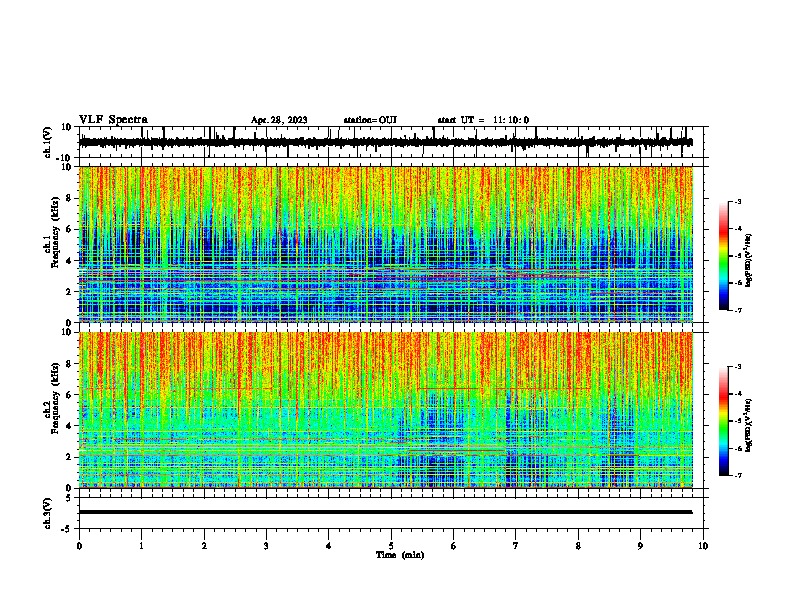The height and width of the screenshot is (612, 792).
Task: Click the "-5" tick on ch.3(V) axis
Action: pyautogui.click(x=68, y=529)
